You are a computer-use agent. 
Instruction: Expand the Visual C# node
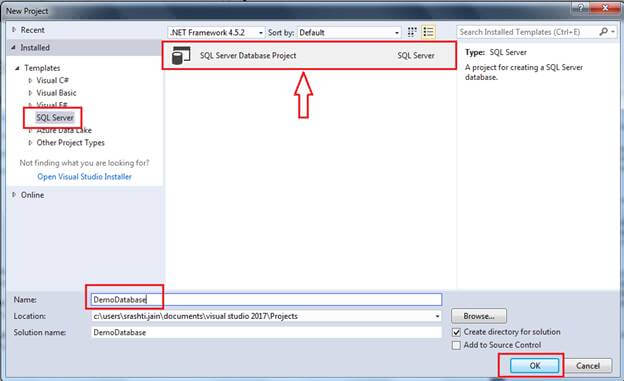click(30, 80)
